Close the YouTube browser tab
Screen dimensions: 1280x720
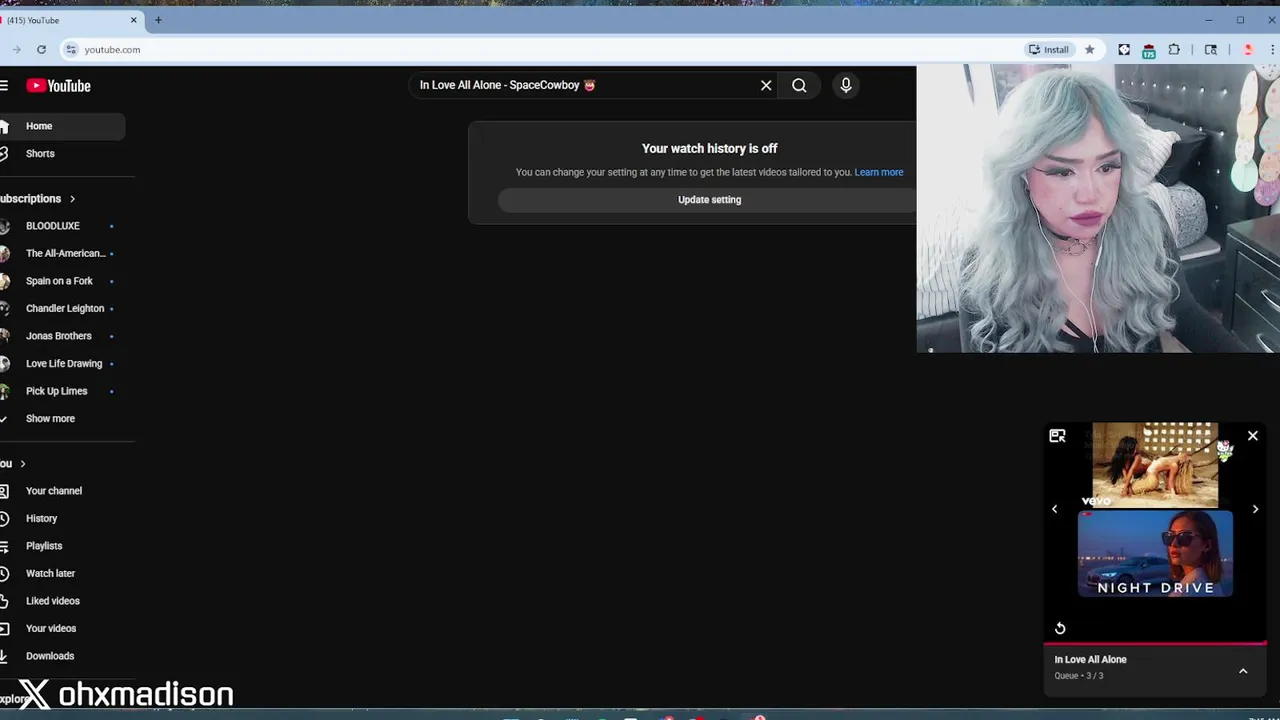tap(134, 20)
